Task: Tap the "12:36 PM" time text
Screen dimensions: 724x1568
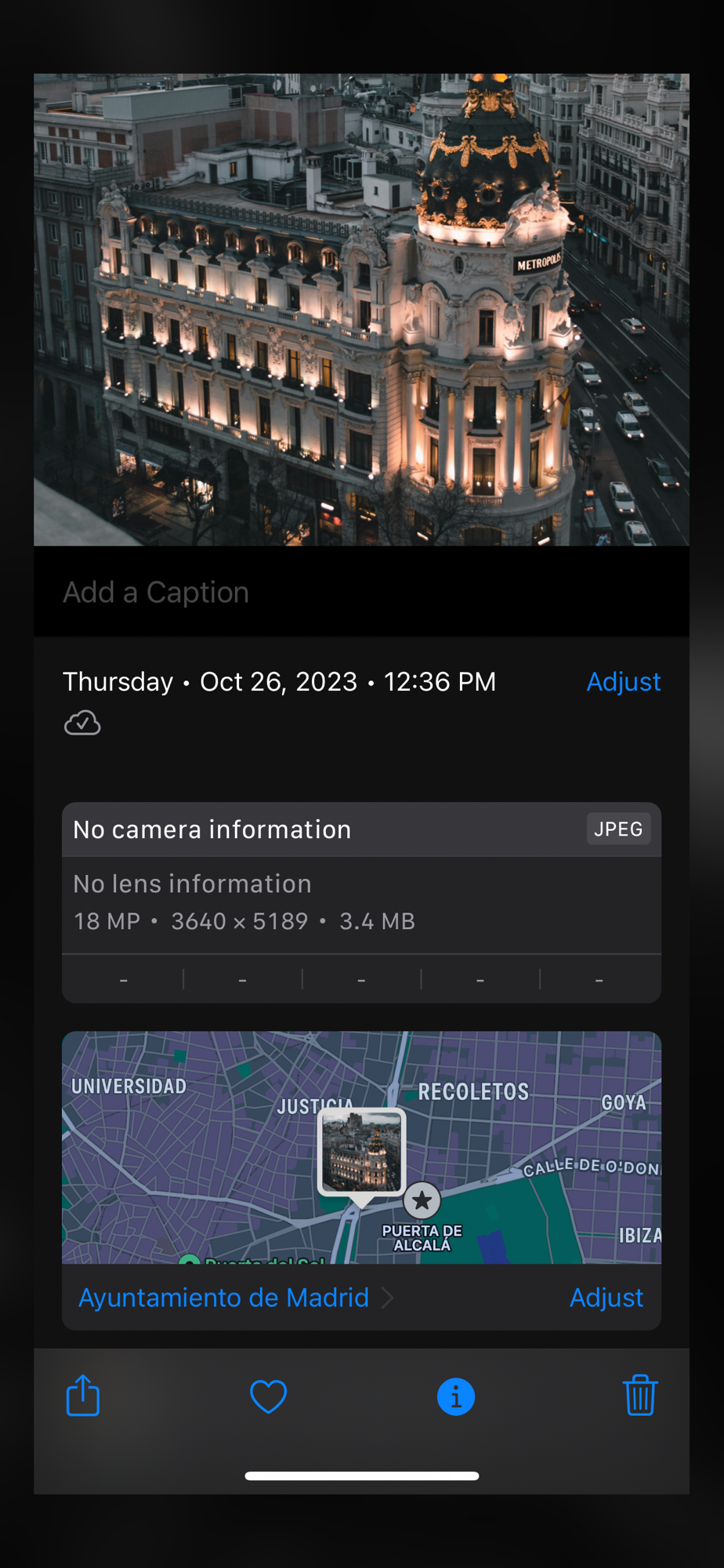Action: pos(440,681)
